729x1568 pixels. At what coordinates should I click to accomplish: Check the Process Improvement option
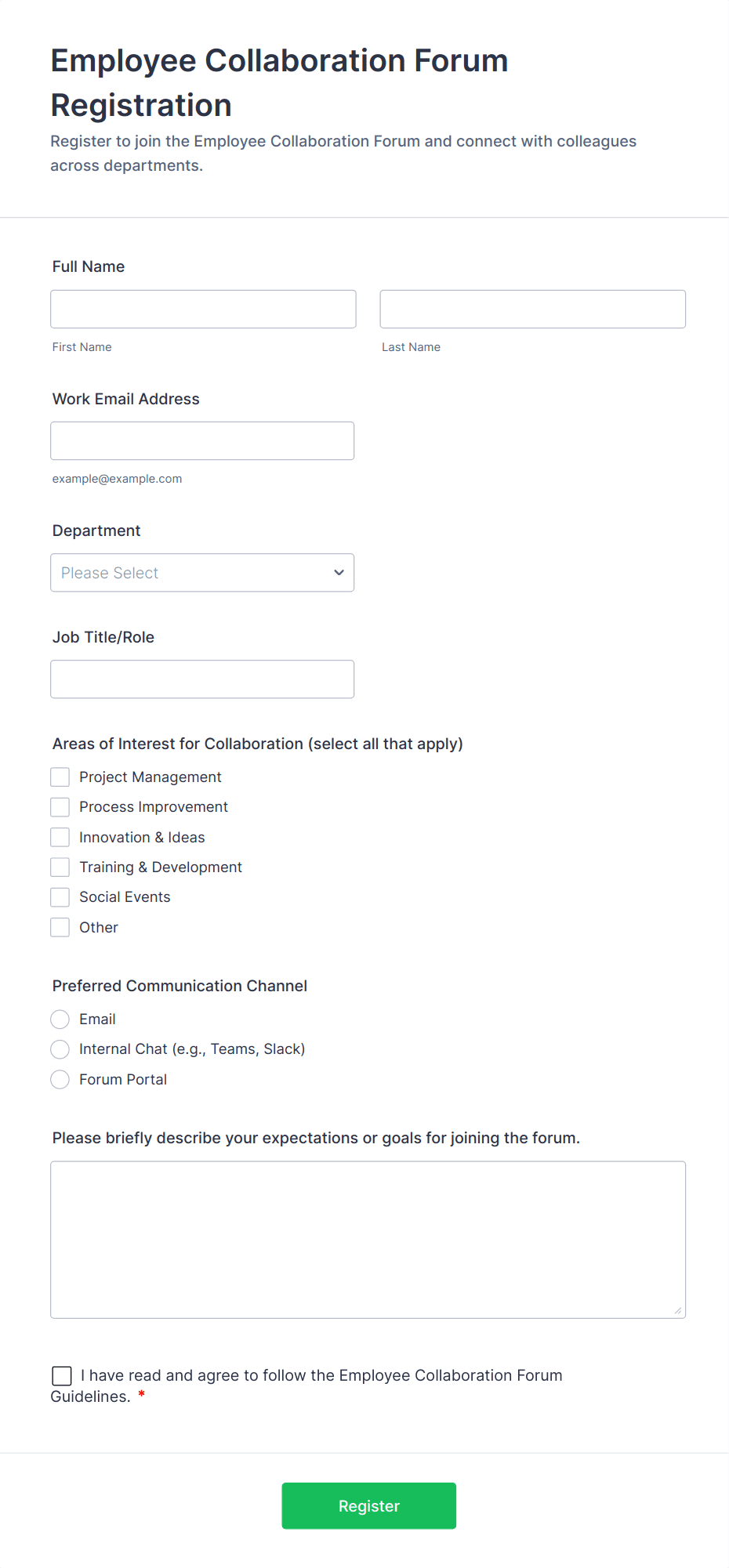point(60,806)
